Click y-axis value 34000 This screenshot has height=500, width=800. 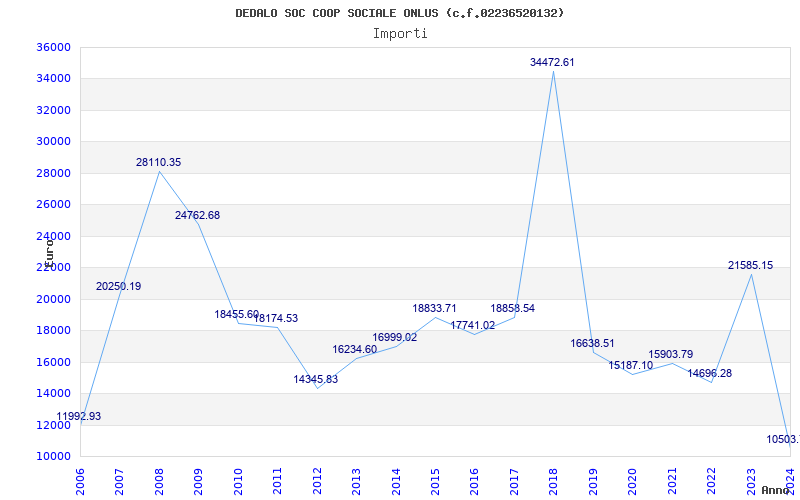53,79
